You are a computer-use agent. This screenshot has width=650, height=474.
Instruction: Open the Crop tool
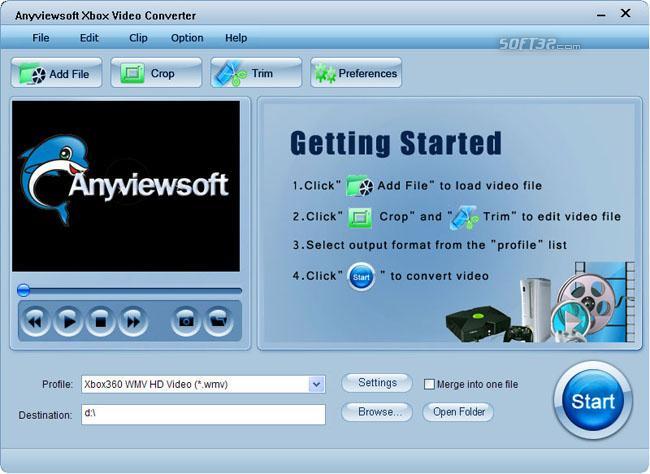coord(156,73)
